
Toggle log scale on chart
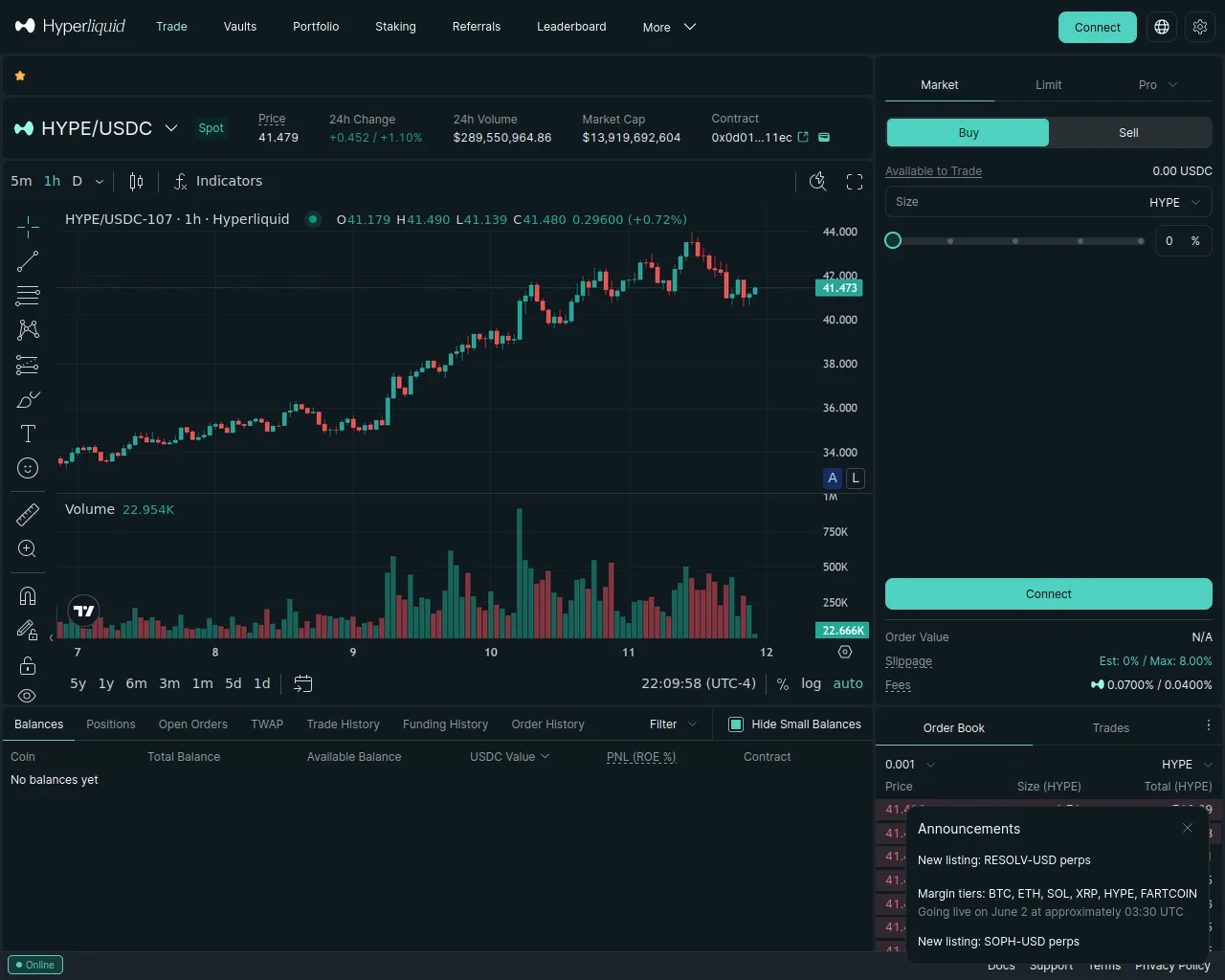click(x=811, y=683)
